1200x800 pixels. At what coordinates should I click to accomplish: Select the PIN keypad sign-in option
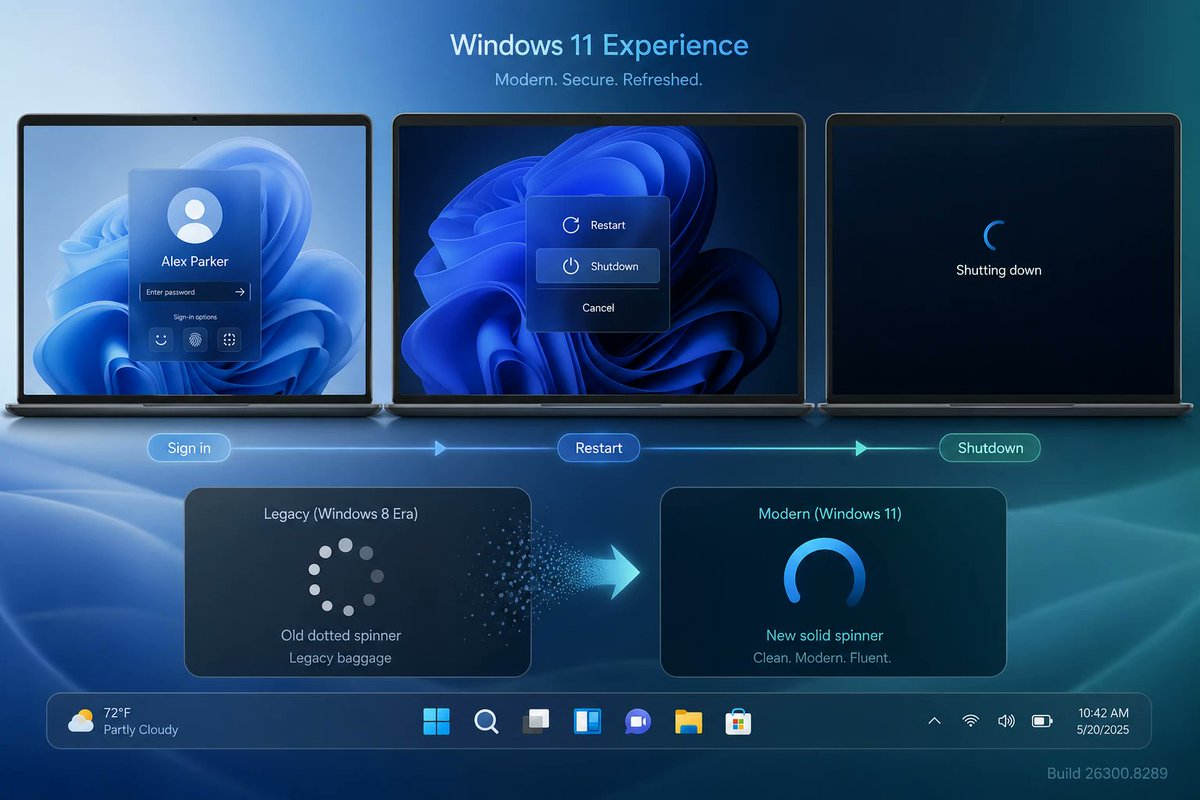point(230,340)
